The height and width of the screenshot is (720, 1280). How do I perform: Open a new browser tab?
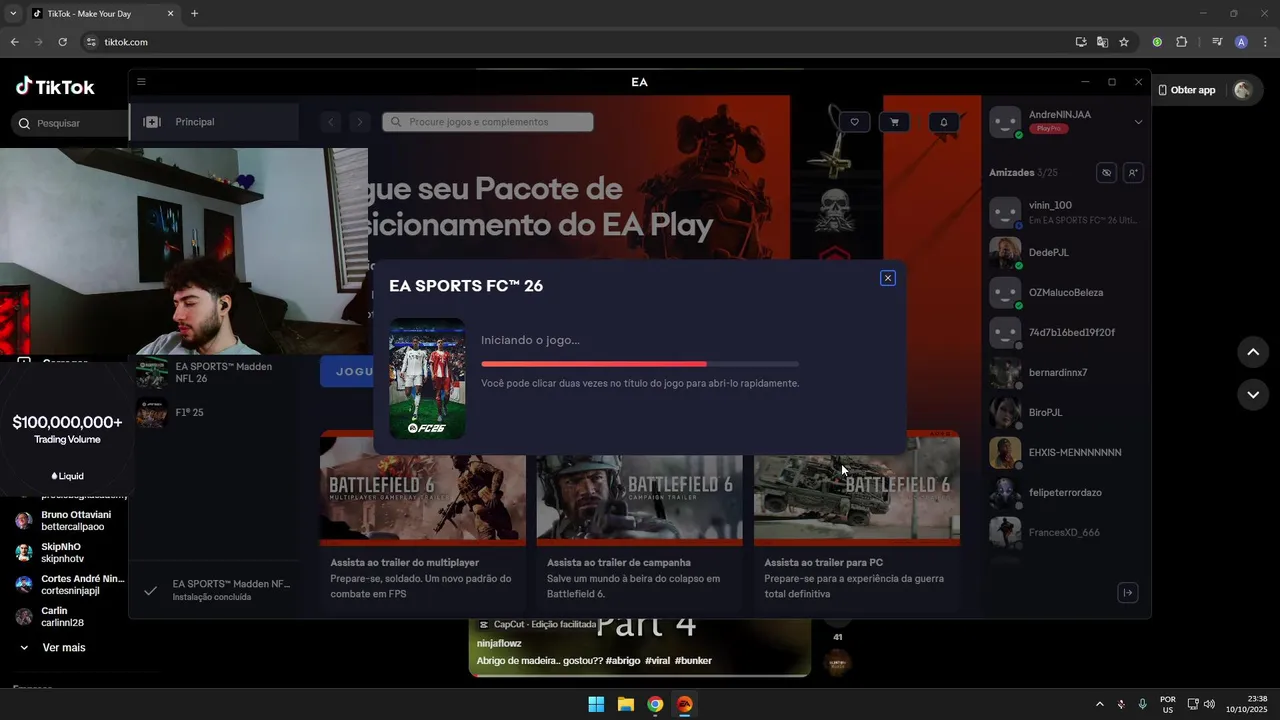click(x=194, y=14)
